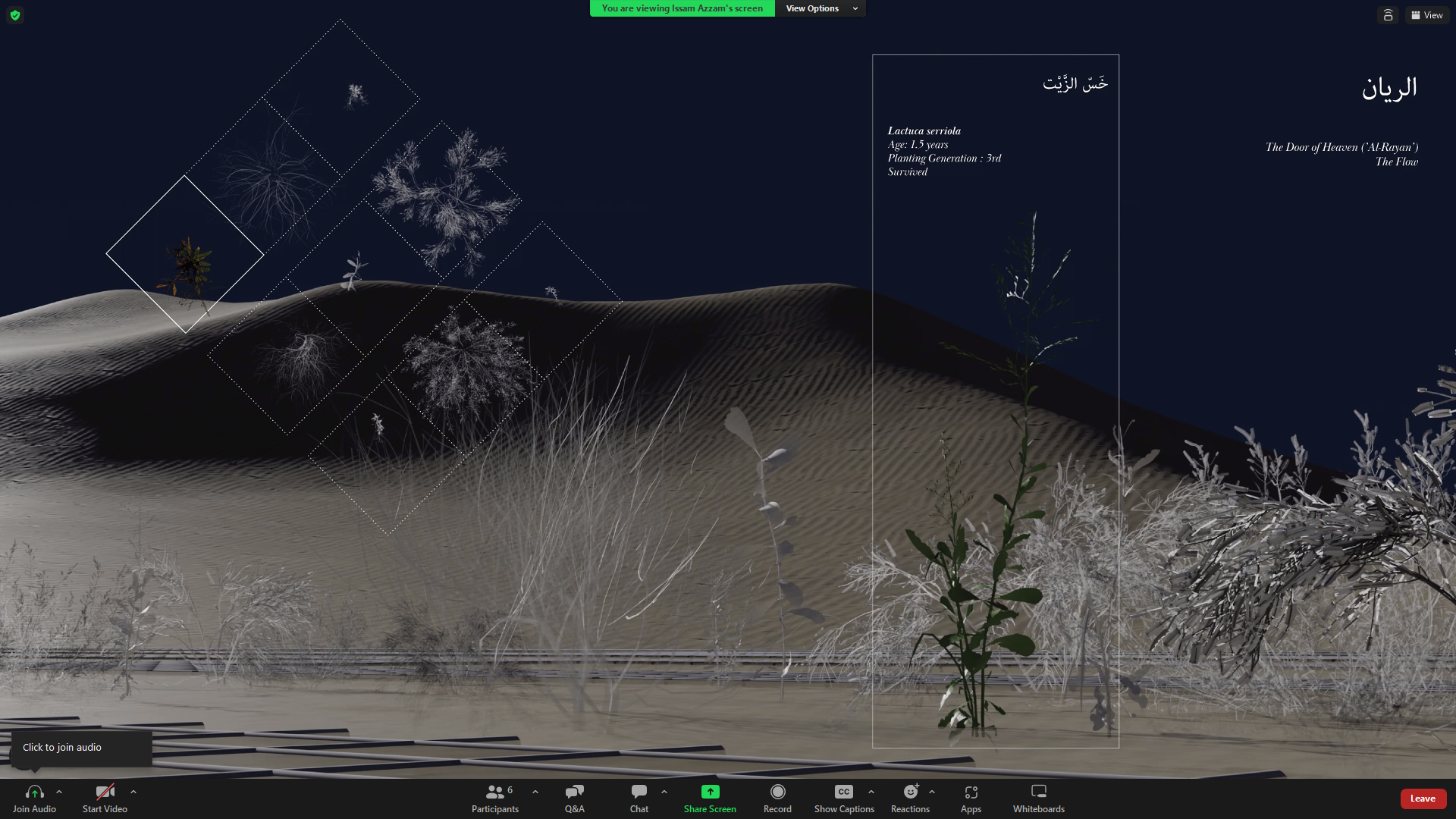Viewport: 1456px width, 819px height.
Task: Expand participants options arrow
Action: [535, 792]
